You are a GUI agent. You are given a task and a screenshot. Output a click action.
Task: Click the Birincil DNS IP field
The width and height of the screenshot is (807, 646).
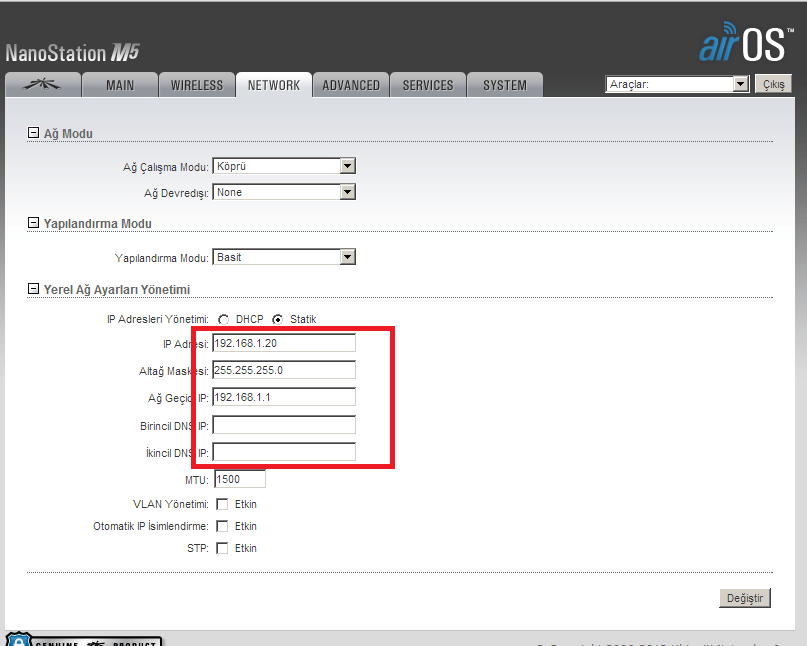284,425
